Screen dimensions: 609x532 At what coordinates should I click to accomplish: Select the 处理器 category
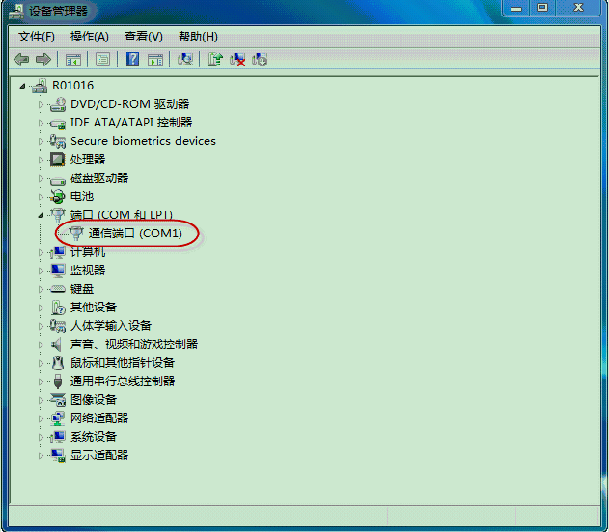tap(87, 159)
